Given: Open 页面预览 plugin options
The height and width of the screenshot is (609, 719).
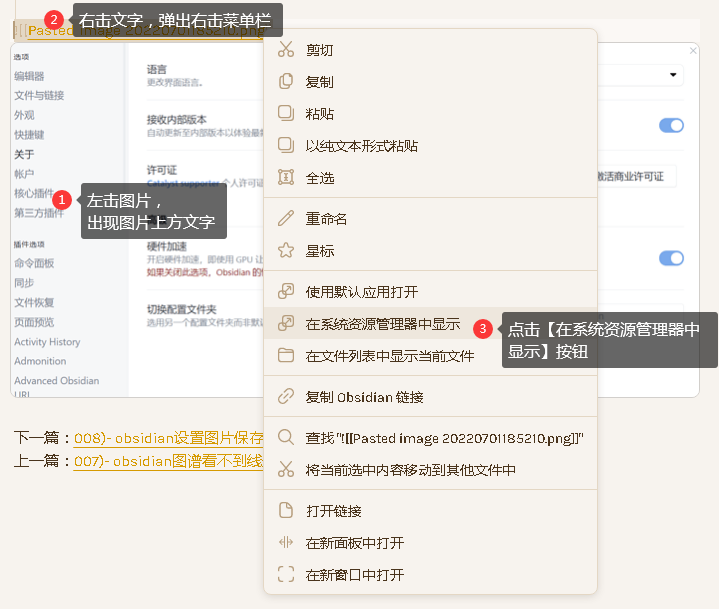Looking at the screenshot, I should 34,322.
